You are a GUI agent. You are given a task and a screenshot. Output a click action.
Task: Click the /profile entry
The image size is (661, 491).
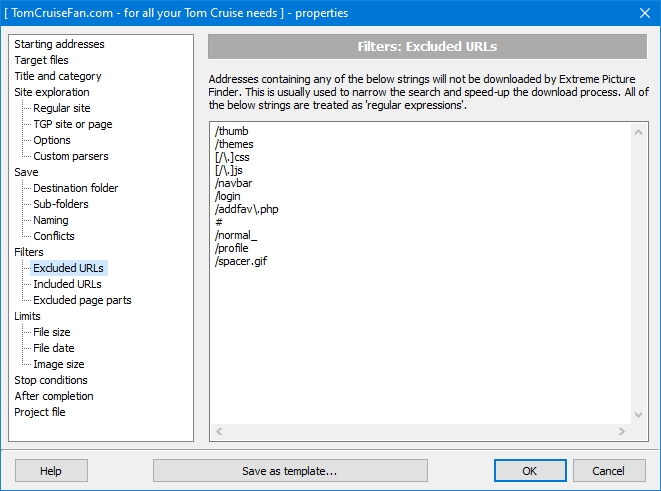[x=231, y=249]
